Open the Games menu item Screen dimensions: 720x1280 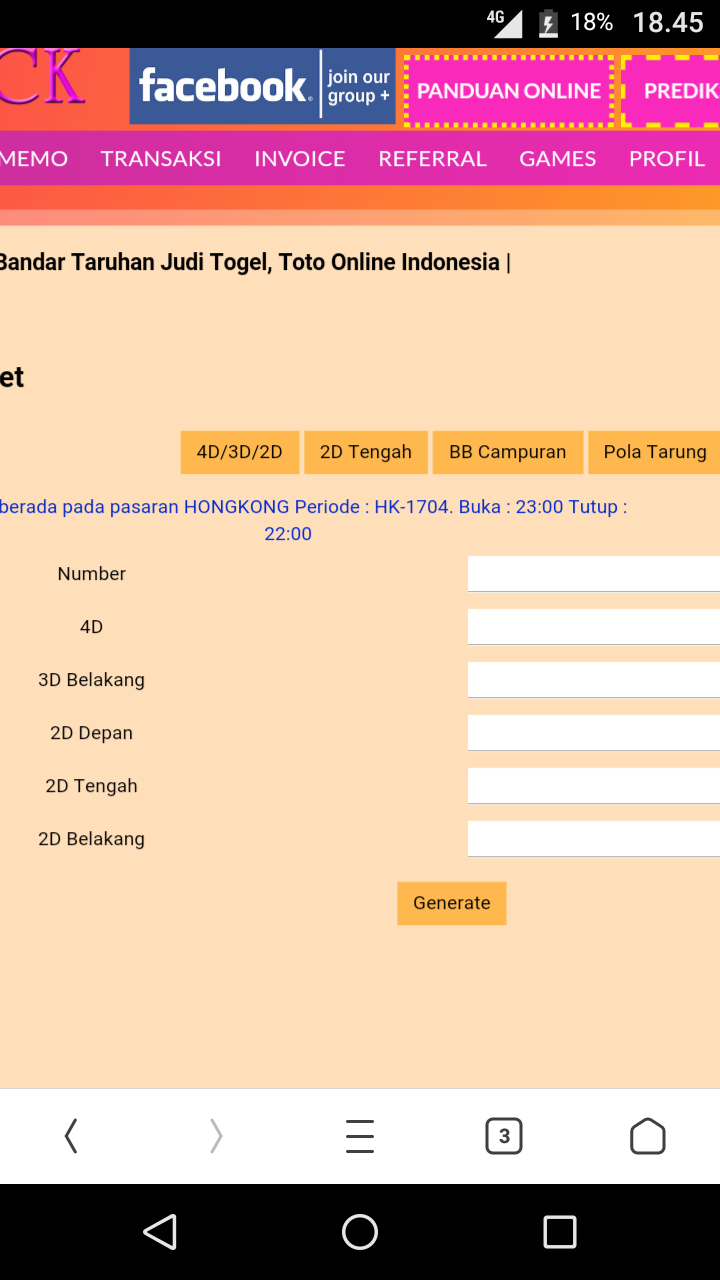click(x=557, y=159)
